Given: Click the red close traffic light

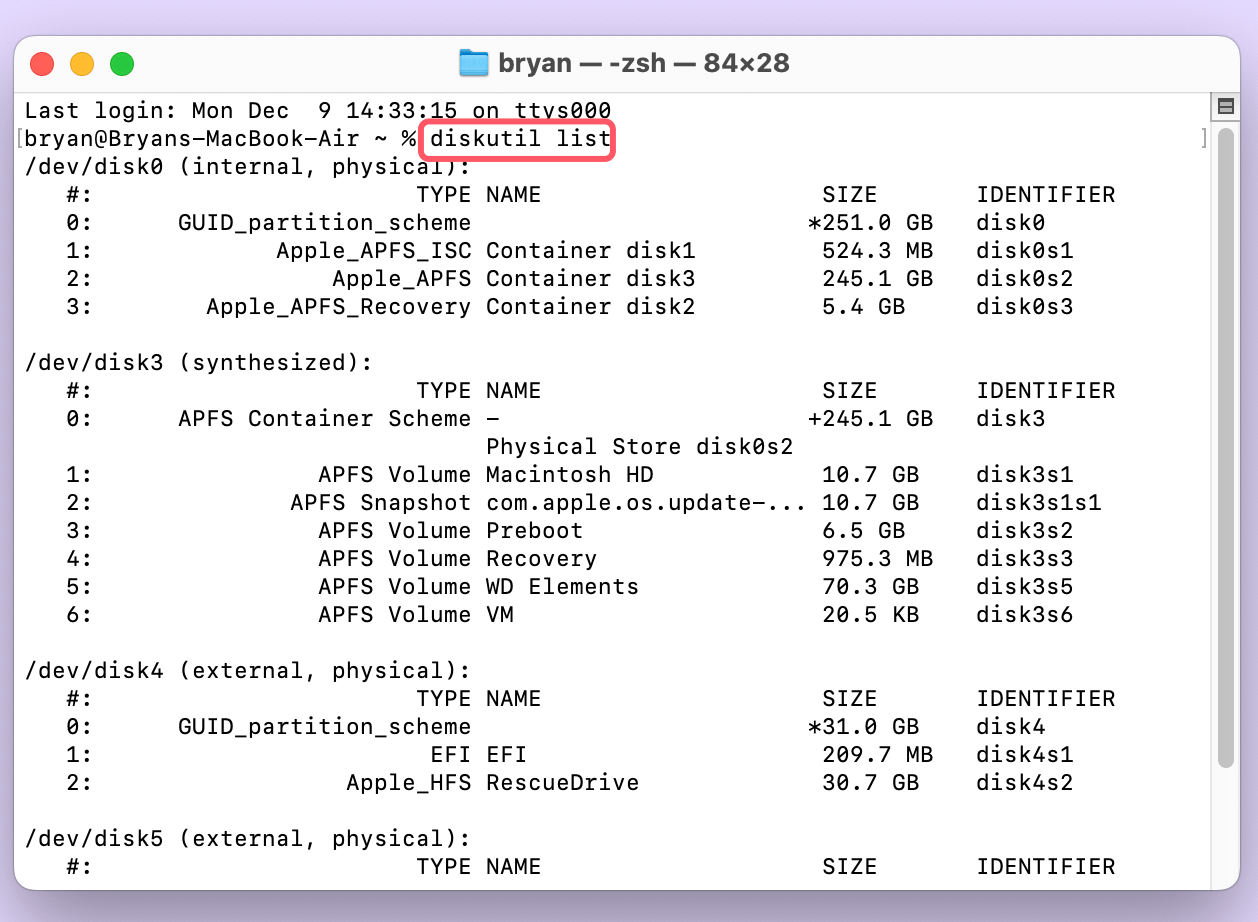Looking at the screenshot, I should 42,62.
